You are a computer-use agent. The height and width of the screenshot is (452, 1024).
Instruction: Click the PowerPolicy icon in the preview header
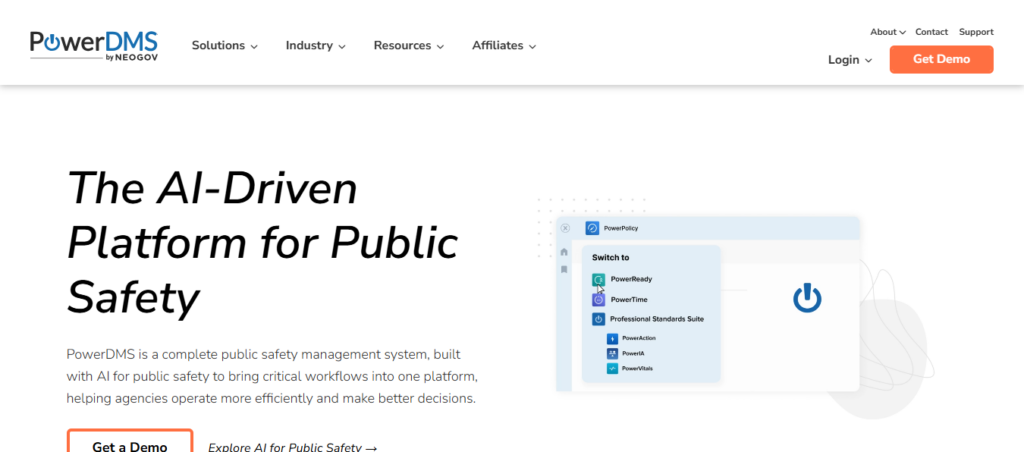pos(592,229)
